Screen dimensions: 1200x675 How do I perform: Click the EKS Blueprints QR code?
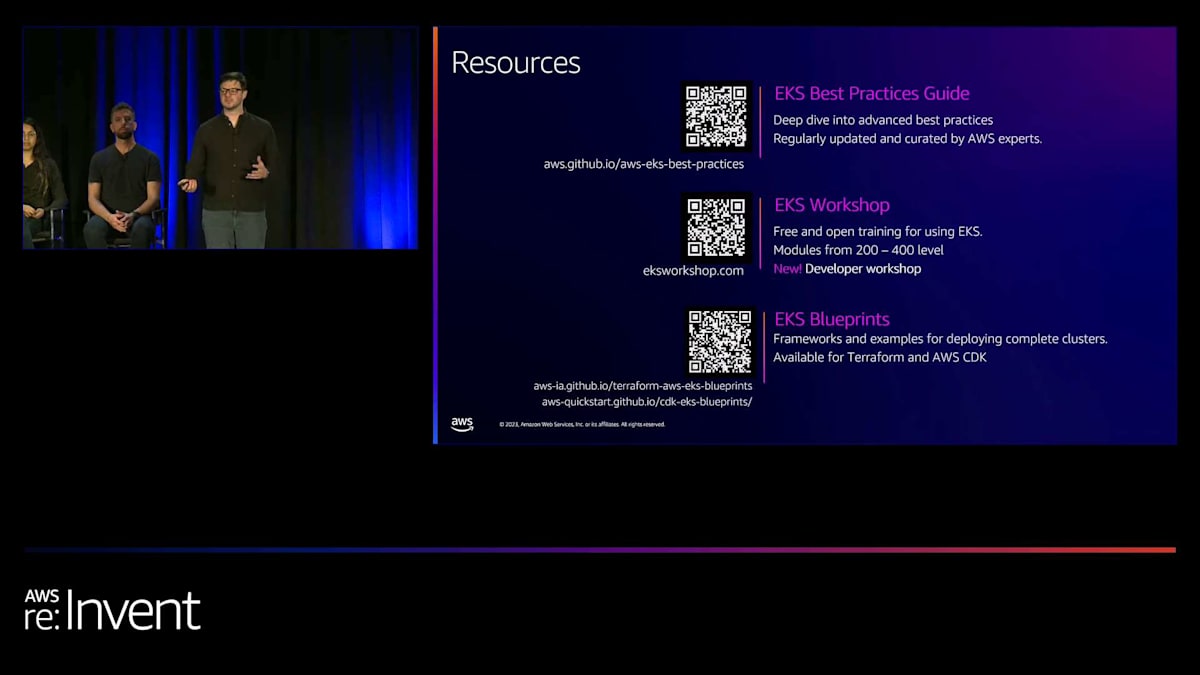tap(719, 342)
